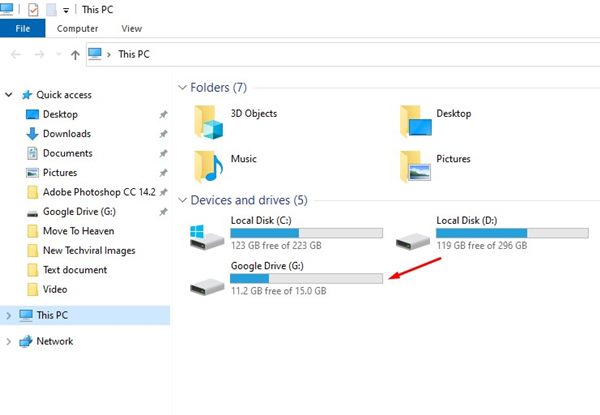Open the Pictures folder icon in Folders
This screenshot has width=600, height=415.
(x=416, y=167)
